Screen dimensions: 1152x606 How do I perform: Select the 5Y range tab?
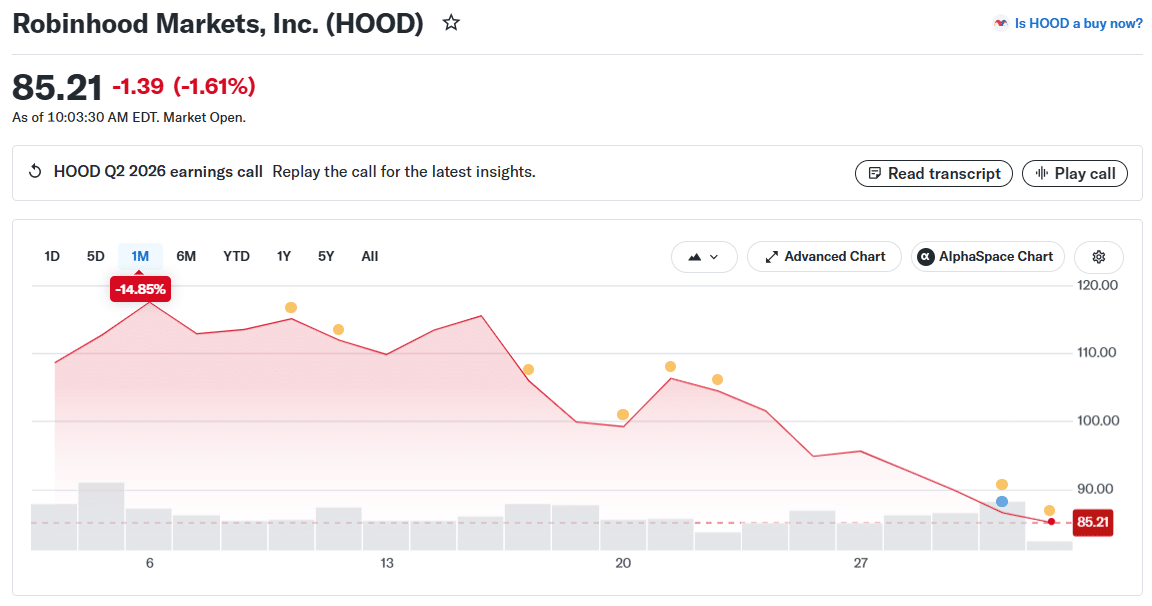tap(326, 256)
